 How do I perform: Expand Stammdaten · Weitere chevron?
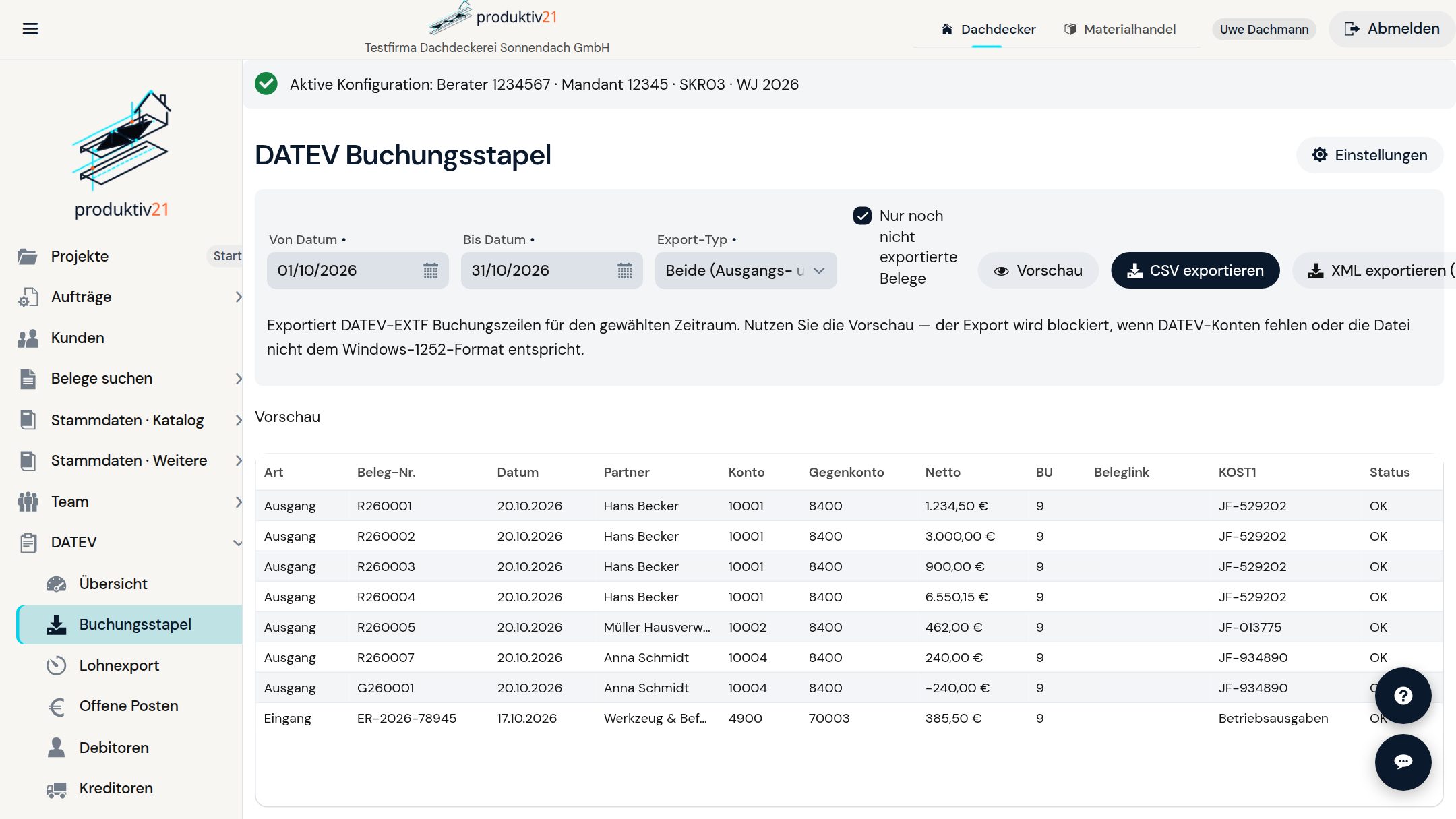tap(238, 461)
